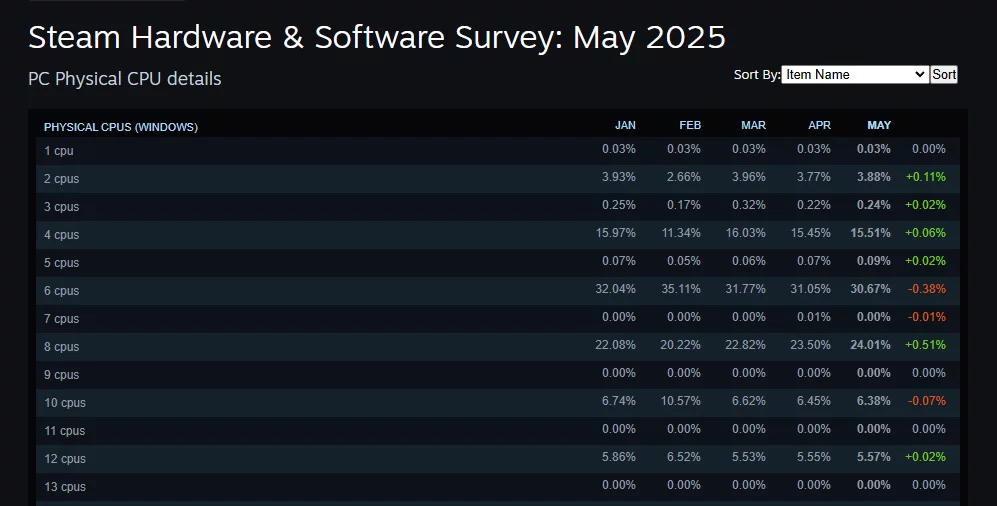Select the 2 cpus row label
The height and width of the screenshot is (506, 997).
point(61,179)
